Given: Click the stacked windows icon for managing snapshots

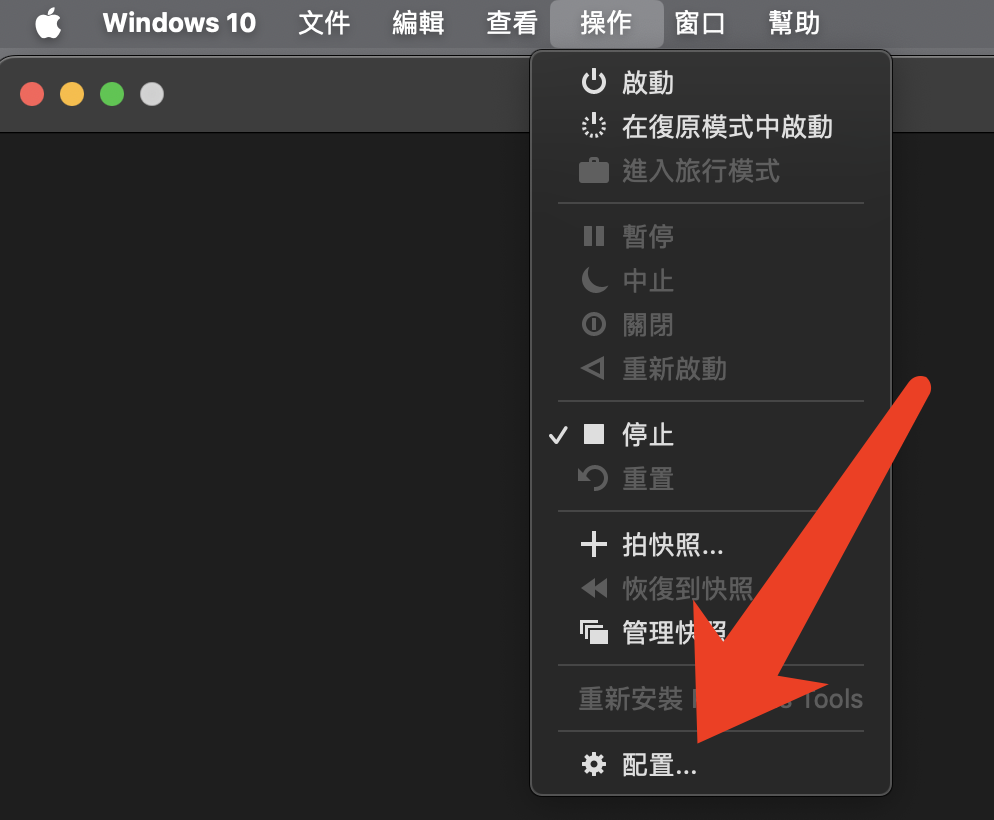Looking at the screenshot, I should (593, 632).
